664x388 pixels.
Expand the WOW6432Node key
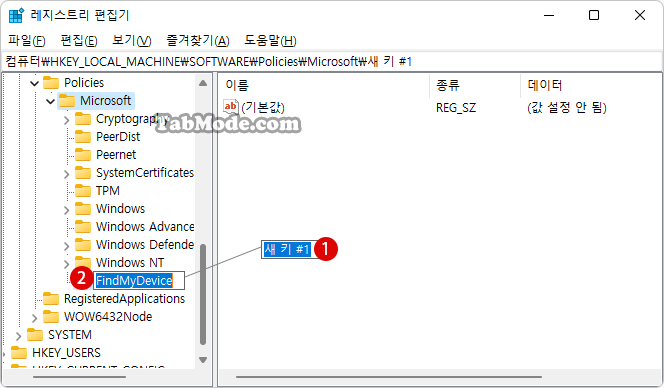[35, 317]
